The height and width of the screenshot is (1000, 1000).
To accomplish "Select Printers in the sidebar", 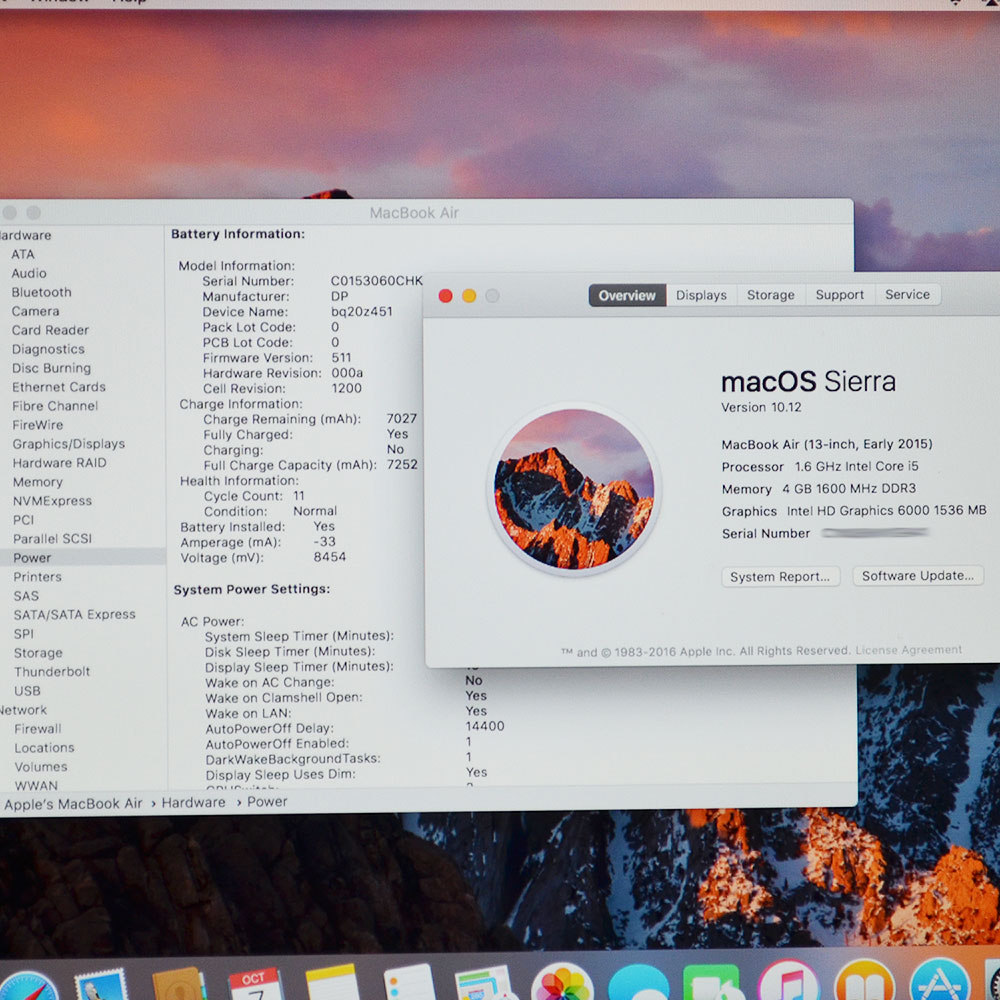I will (x=38, y=577).
